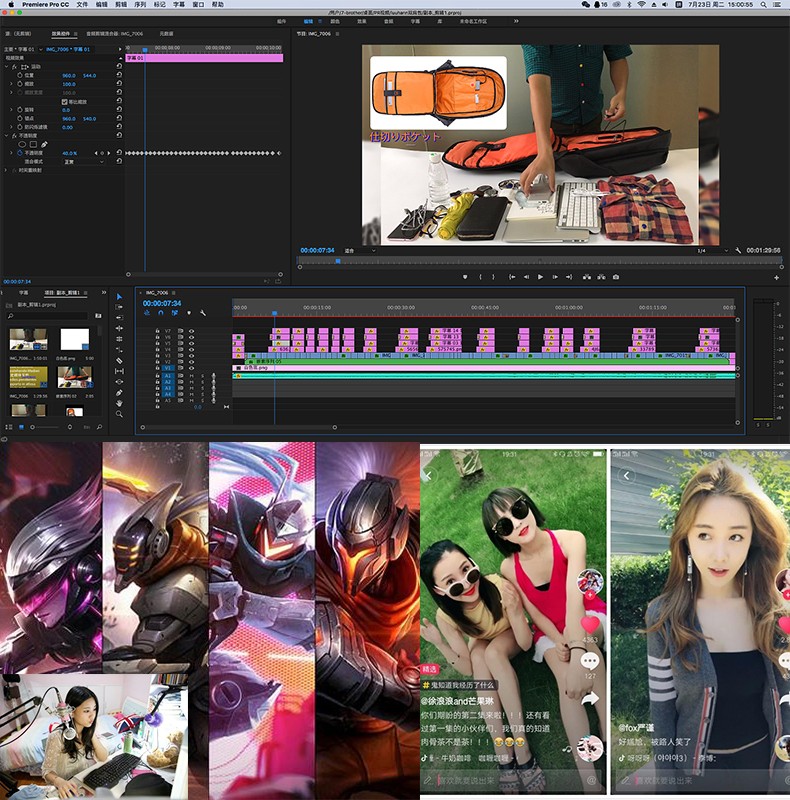Collapse the 不透明度 opacity effect group
Screen dimensions: 790x800
click(x=7, y=136)
